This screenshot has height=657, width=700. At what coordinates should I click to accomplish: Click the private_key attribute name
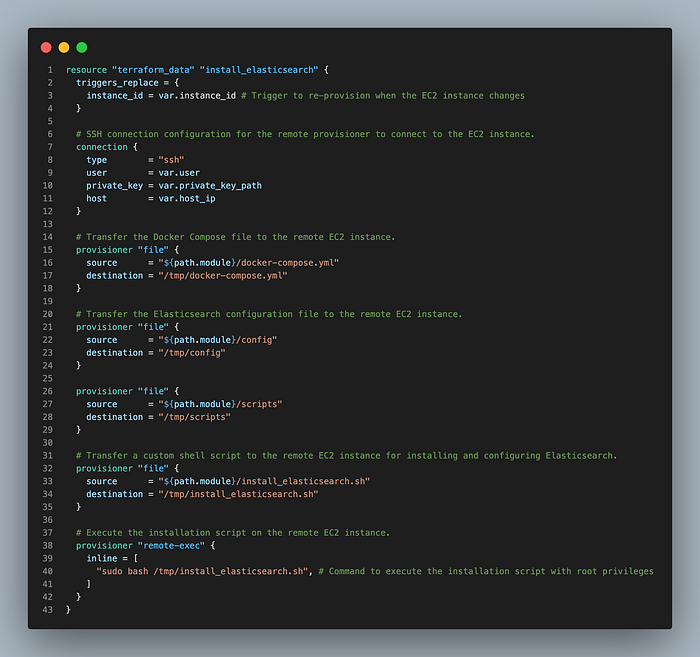tap(115, 186)
